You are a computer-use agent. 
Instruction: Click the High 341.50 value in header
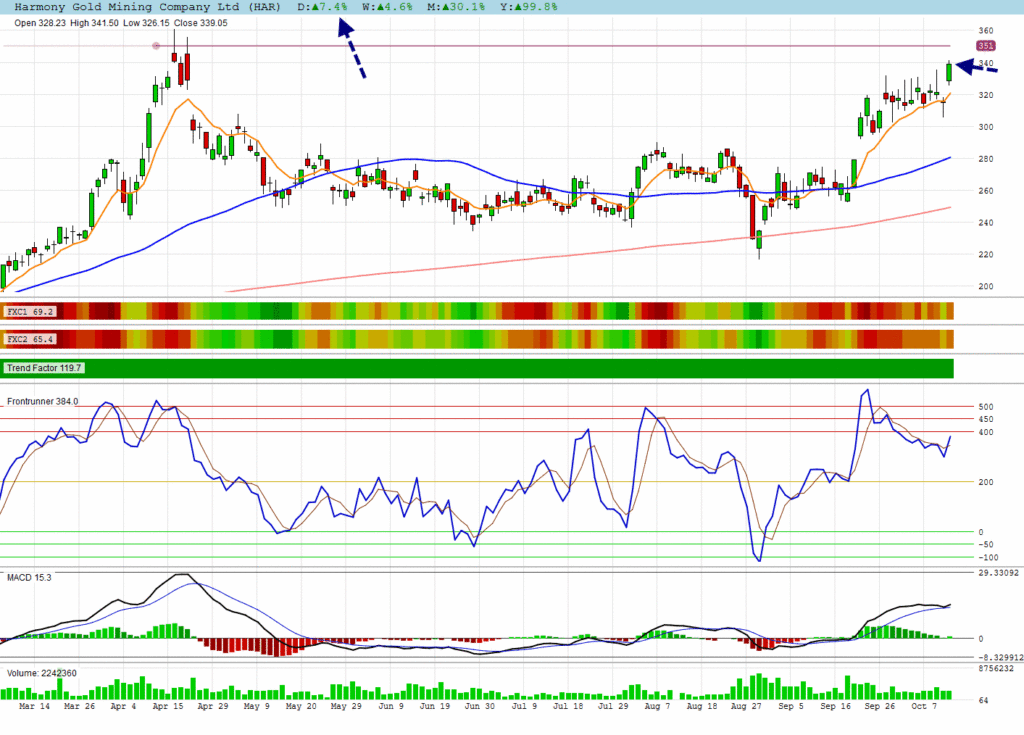[85, 21]
